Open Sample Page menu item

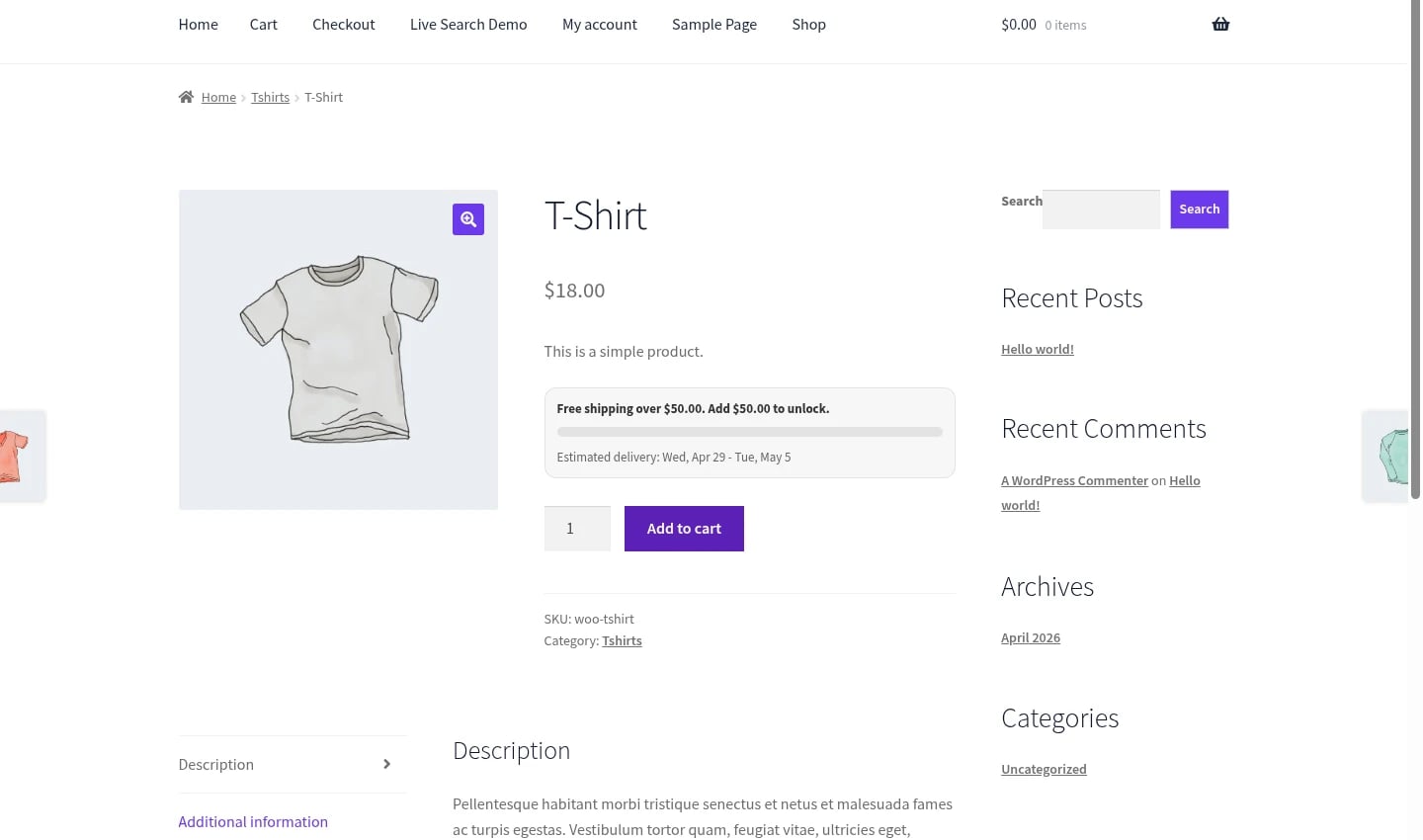click(x=713, y=25)
